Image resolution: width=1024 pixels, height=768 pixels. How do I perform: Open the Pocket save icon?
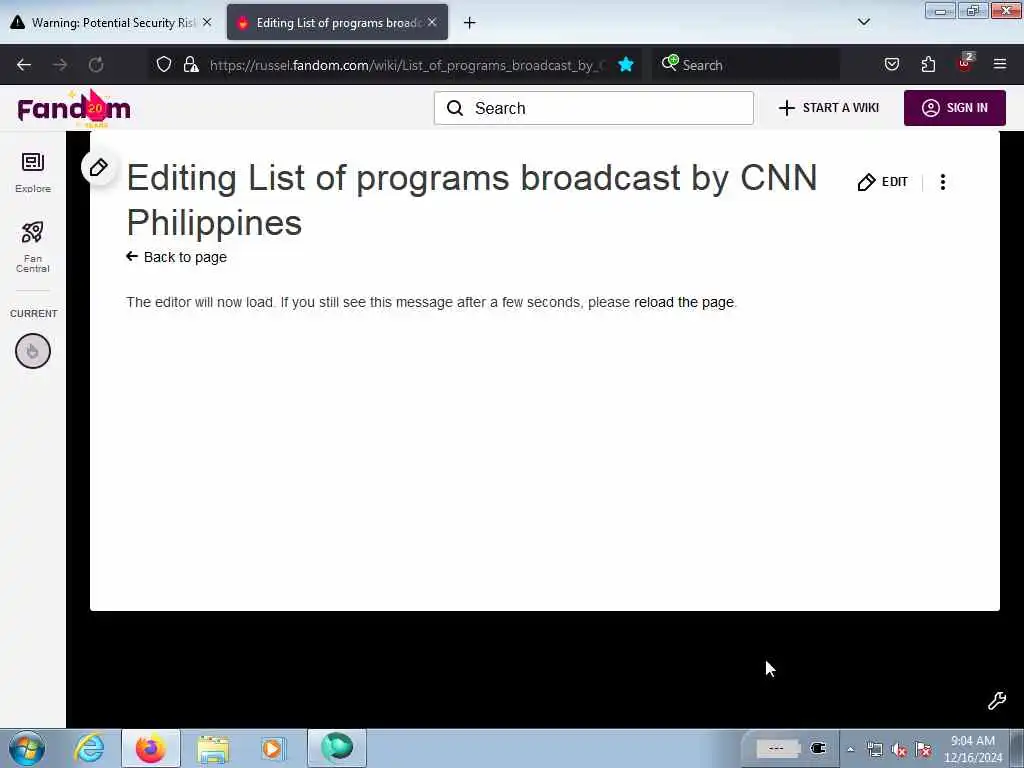pos(891,65)
